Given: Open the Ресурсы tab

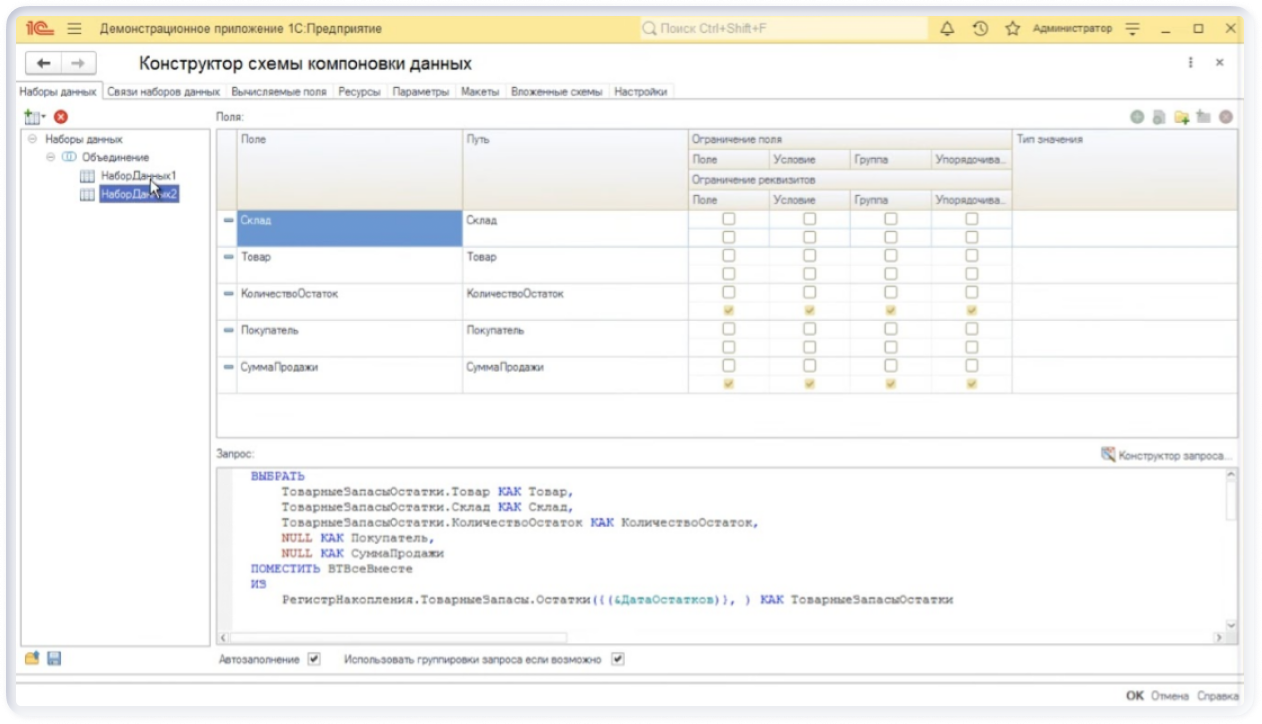Looking at the screenshot, I should pos(359,92).
